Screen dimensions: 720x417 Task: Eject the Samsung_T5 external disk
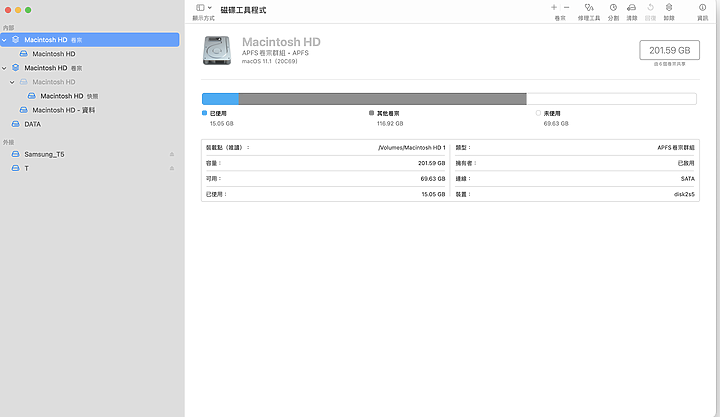[172, 154]
